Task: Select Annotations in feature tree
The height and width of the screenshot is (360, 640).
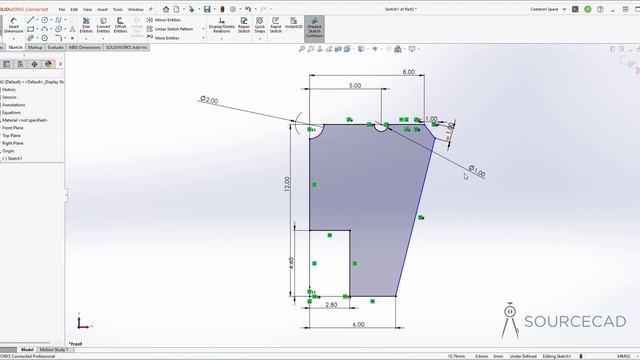Action: (13, 105)
